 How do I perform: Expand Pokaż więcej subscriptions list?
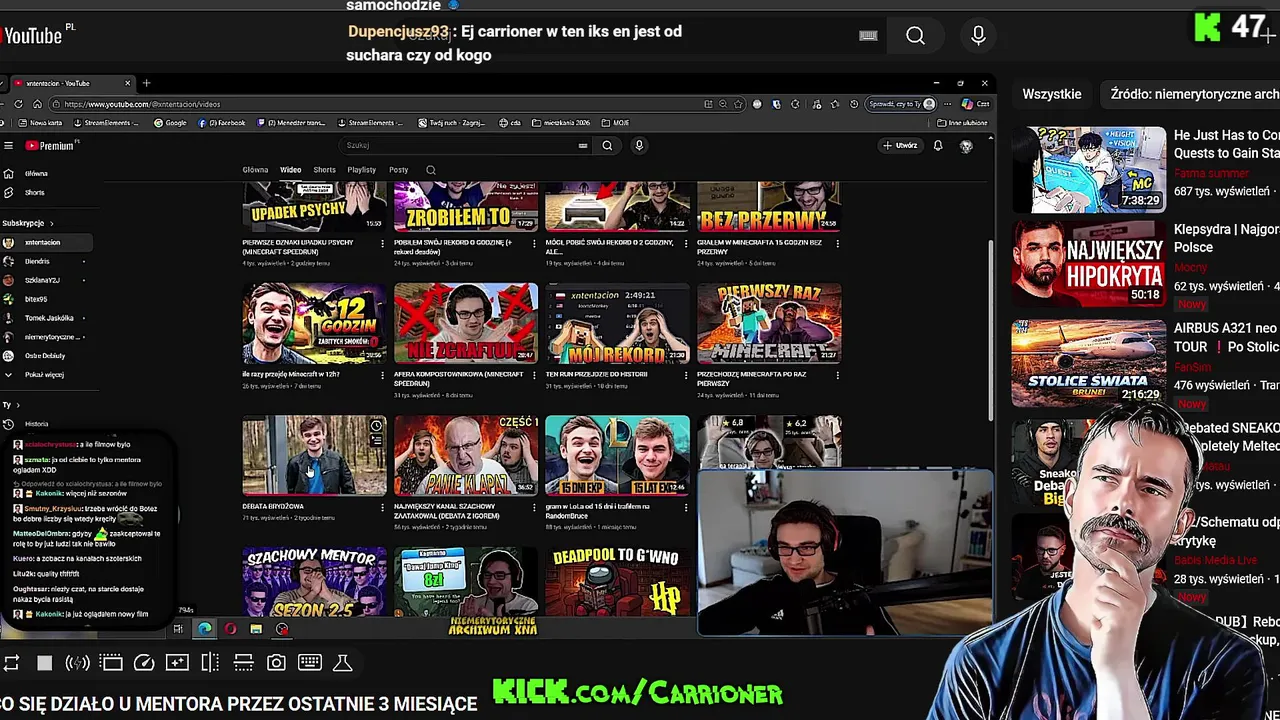pyautogui.click(x=44, y=375)
